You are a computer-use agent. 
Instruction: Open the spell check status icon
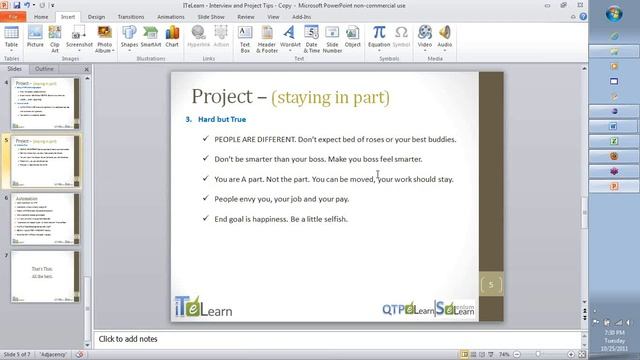(x=79, y=354)
